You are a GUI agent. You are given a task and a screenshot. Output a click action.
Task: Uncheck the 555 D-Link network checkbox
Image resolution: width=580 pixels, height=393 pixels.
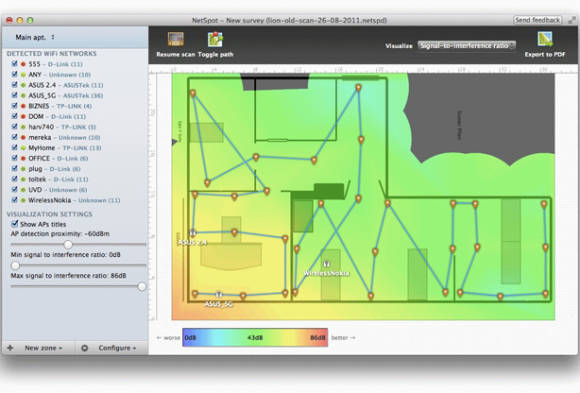click(14, 64)
